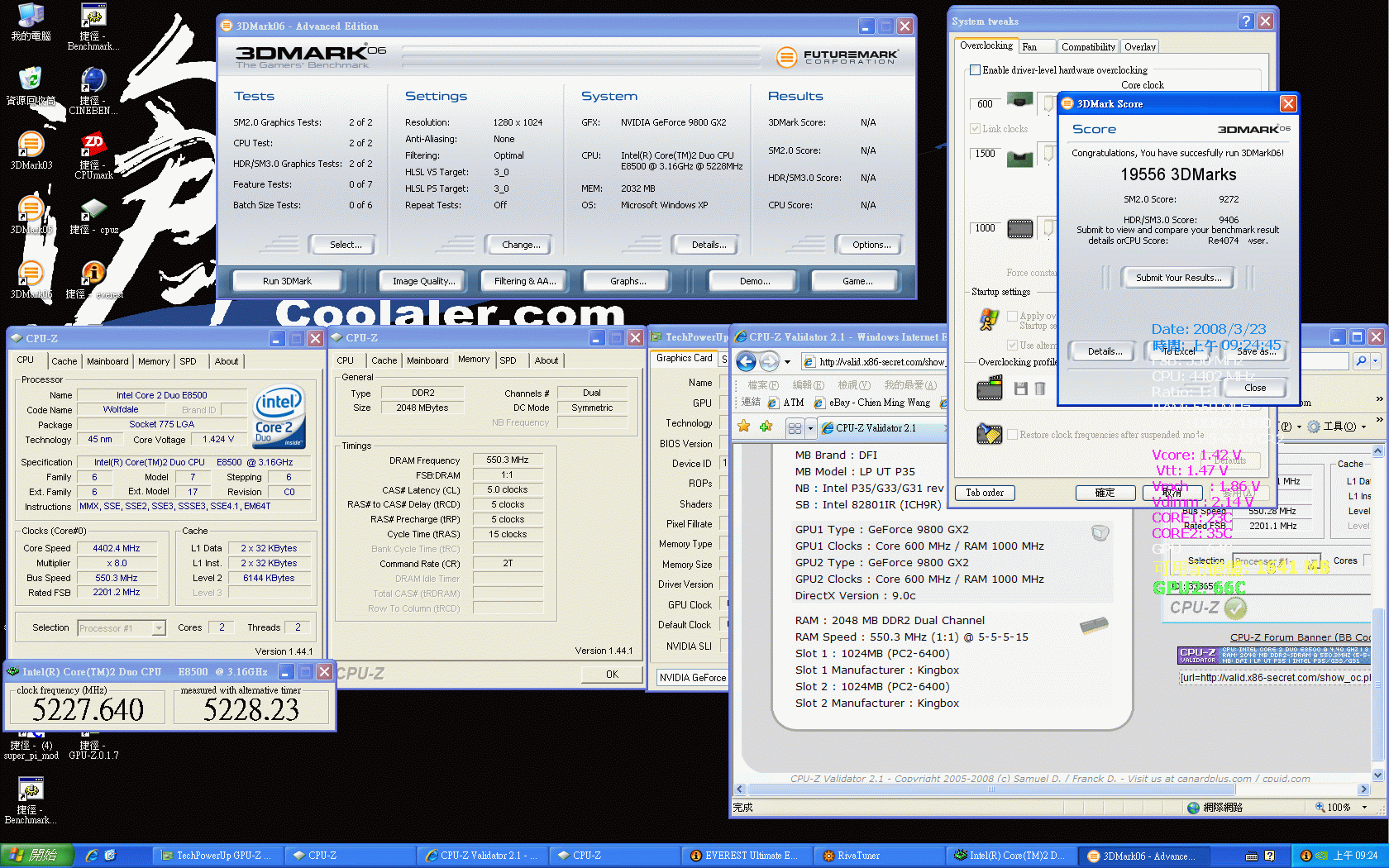Click the 開始 Start button

[37, 856]
